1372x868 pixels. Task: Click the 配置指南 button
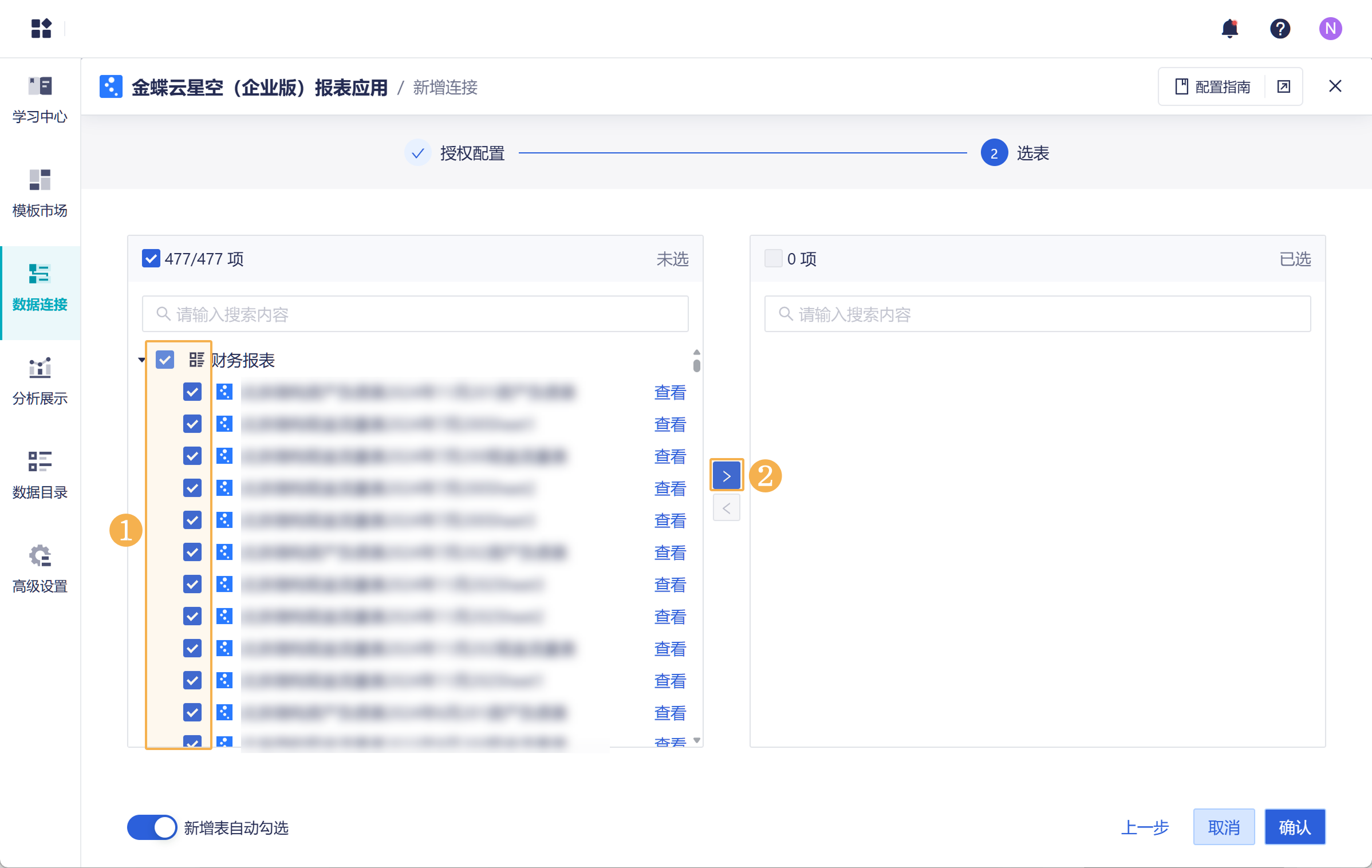[x=1212, y=86]
